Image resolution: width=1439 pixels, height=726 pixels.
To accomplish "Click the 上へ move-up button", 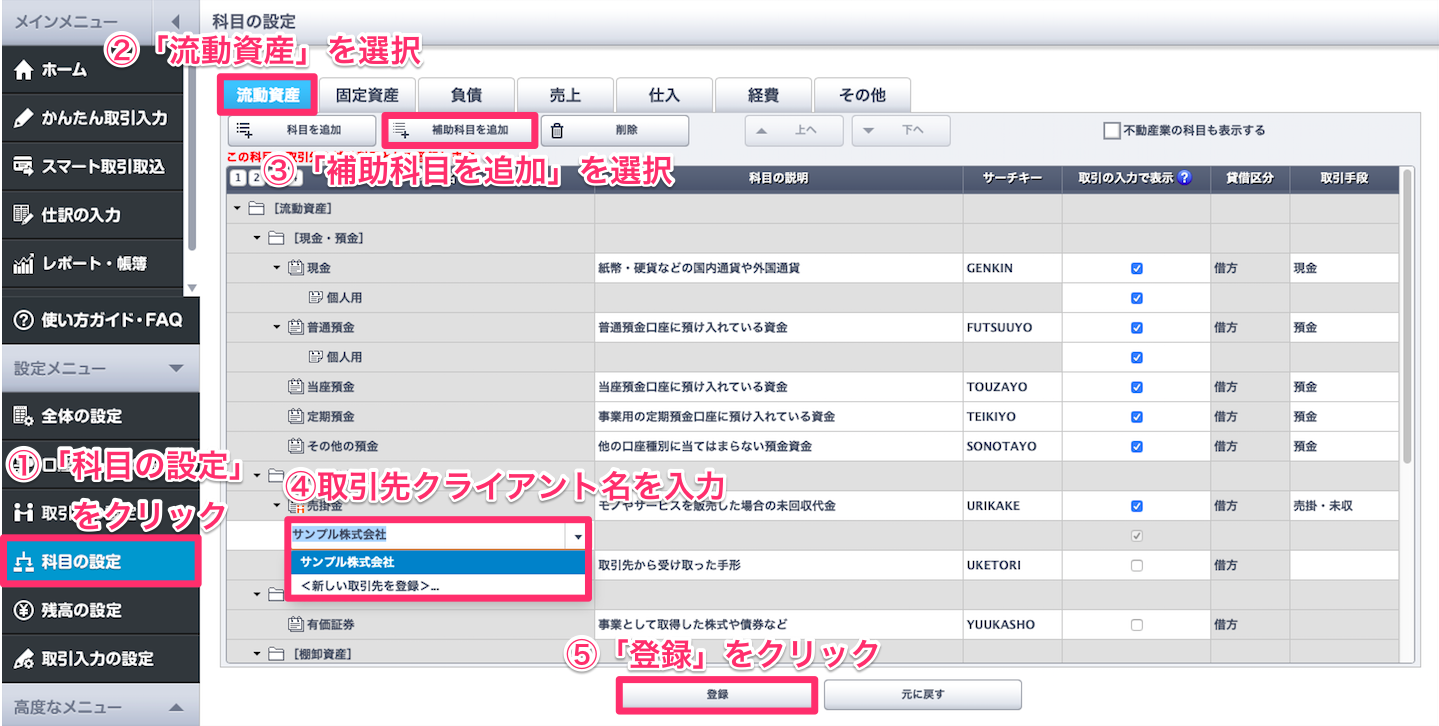I will click(x=794, y=131).
